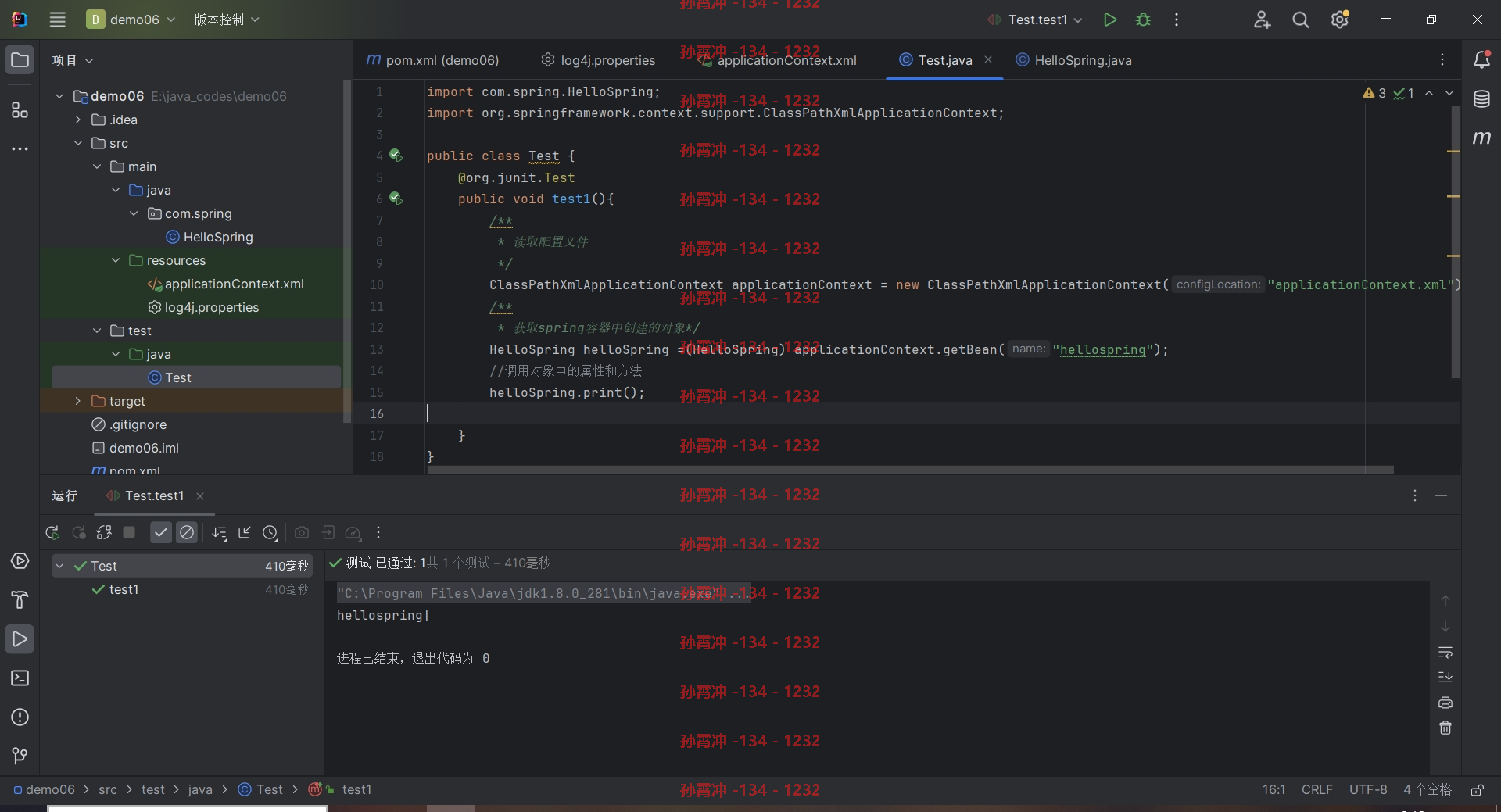Image resolution: width=1501 pixels, height=812 pixels.
Task: Print console output with the printer icon
Action: [1445, 703]
